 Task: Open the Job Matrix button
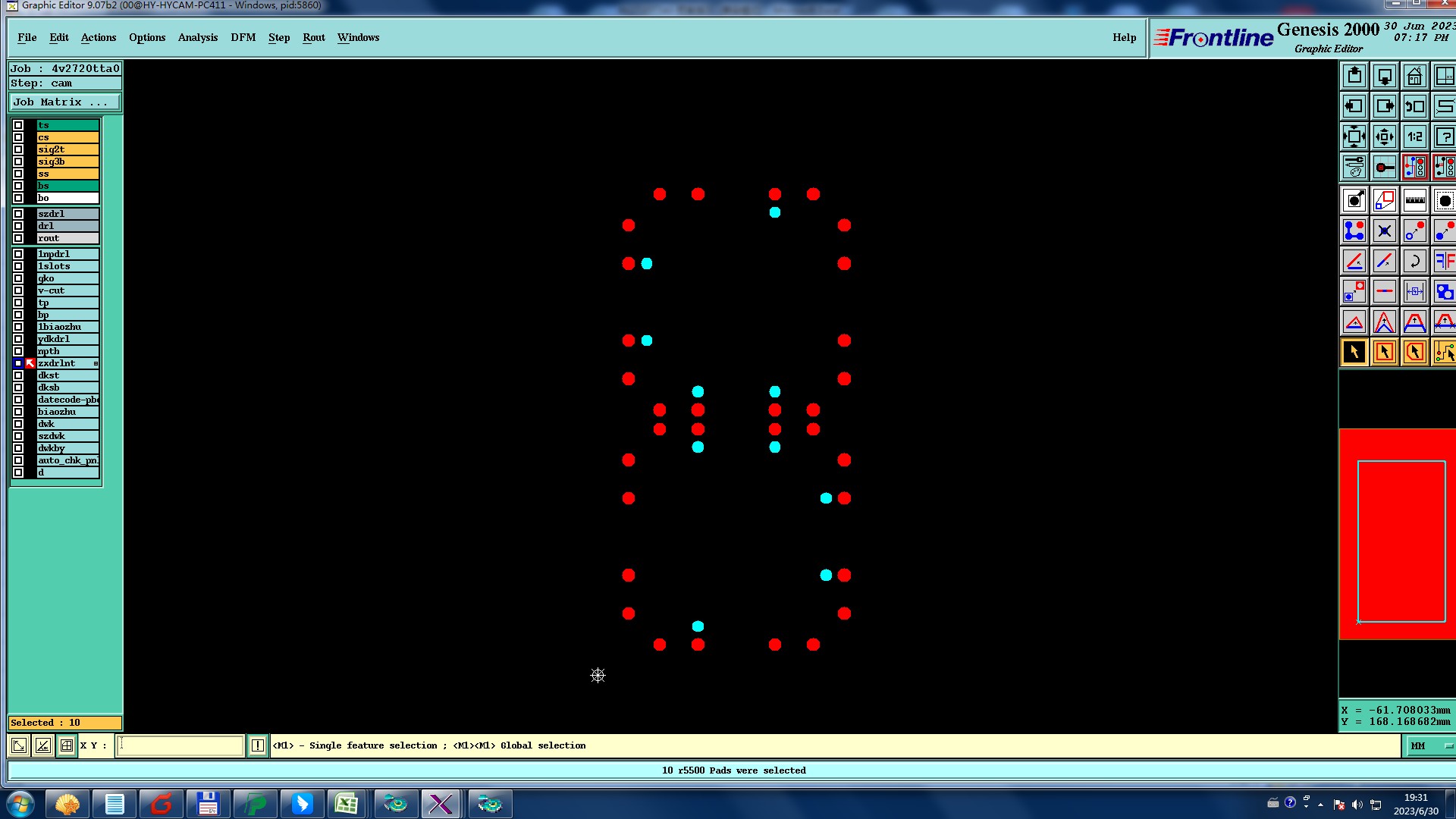pos(64,102)
